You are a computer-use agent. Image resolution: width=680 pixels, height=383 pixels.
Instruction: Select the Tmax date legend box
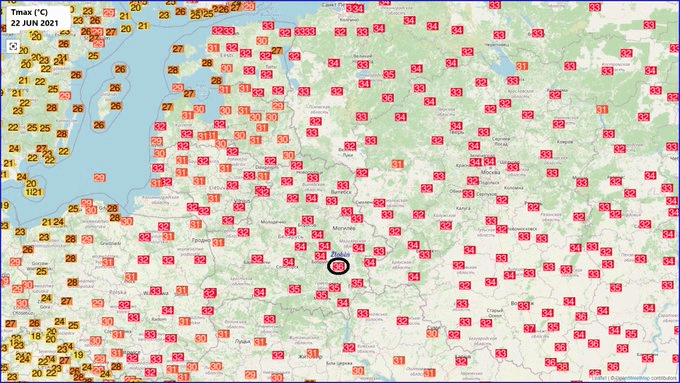(x=37, y=18)
